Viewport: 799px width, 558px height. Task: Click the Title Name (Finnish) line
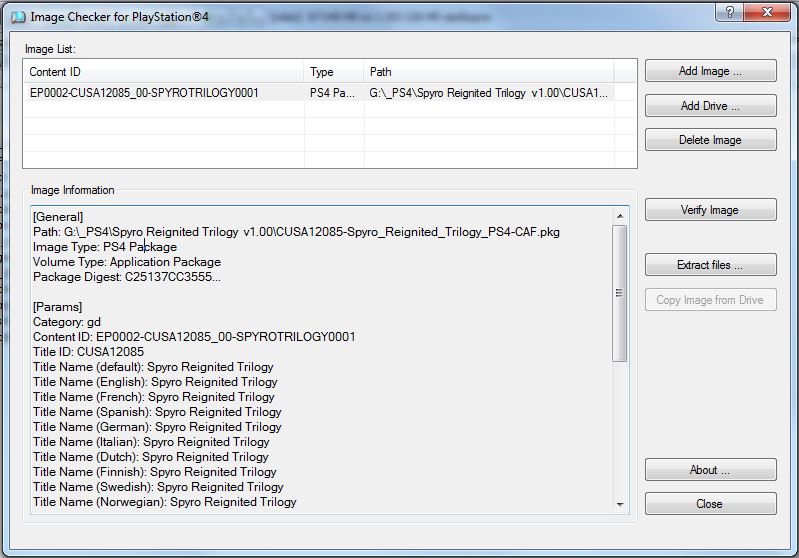point(154,472)
